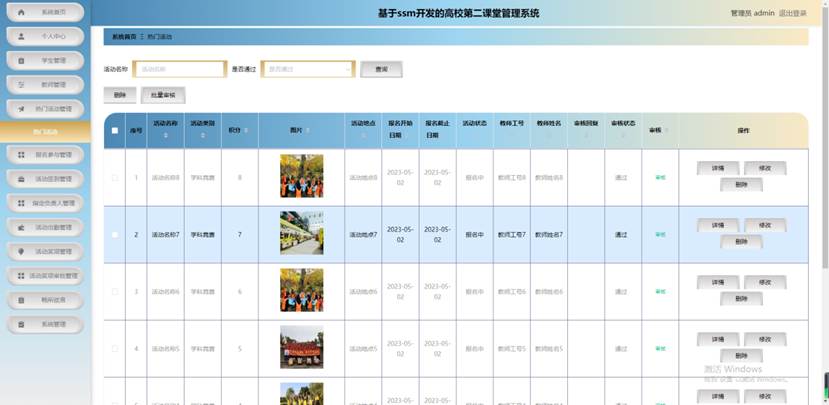The image size is (829, 405).
Task: Click the icon beside 活动签到管理
Action: point(21,179)
